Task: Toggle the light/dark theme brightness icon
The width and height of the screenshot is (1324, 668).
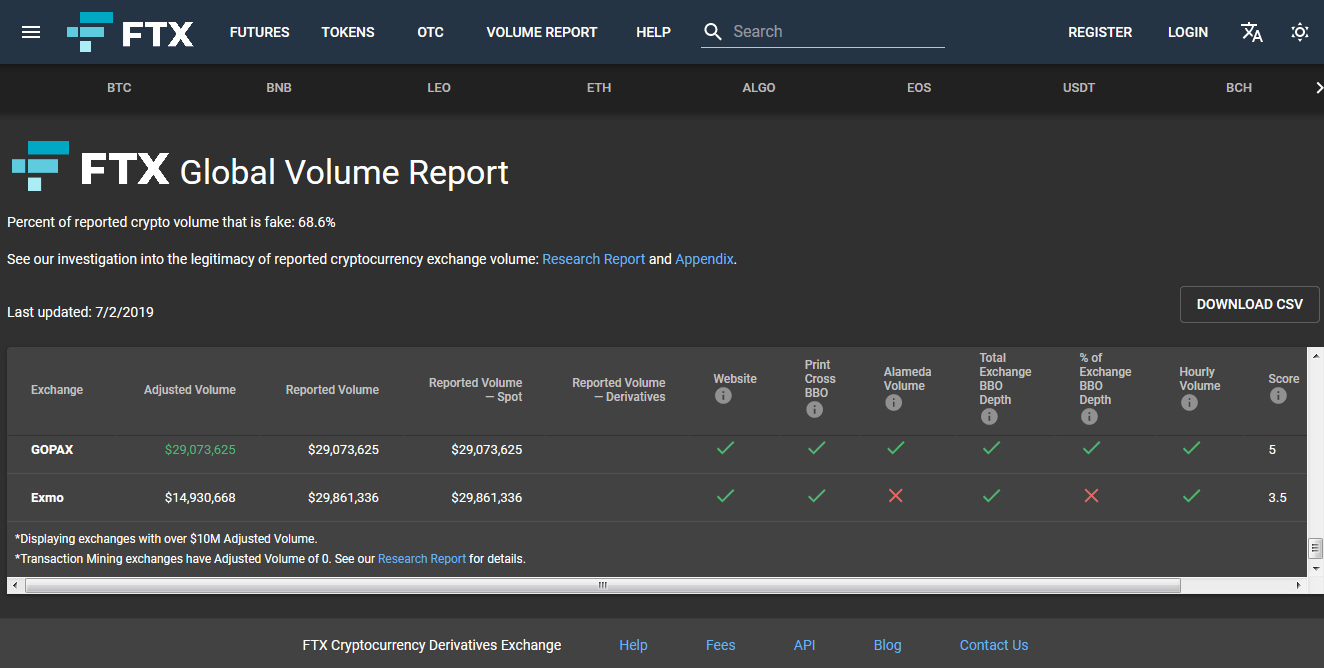Action: point(1300,32)
